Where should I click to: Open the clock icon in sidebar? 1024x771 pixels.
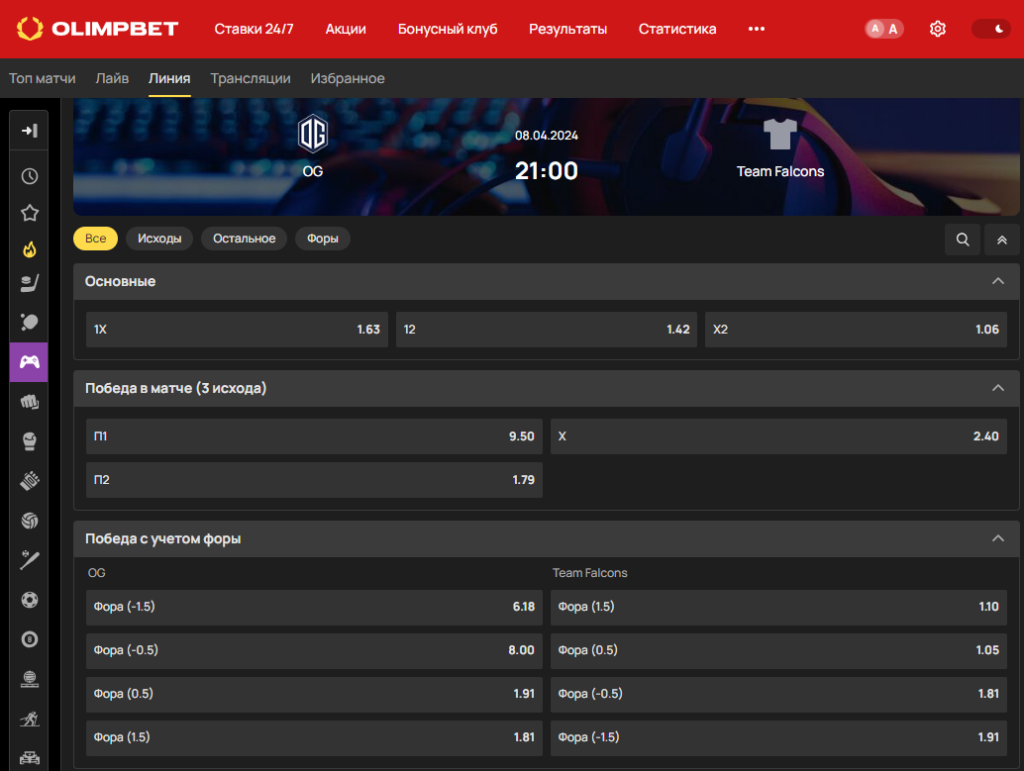29,176
